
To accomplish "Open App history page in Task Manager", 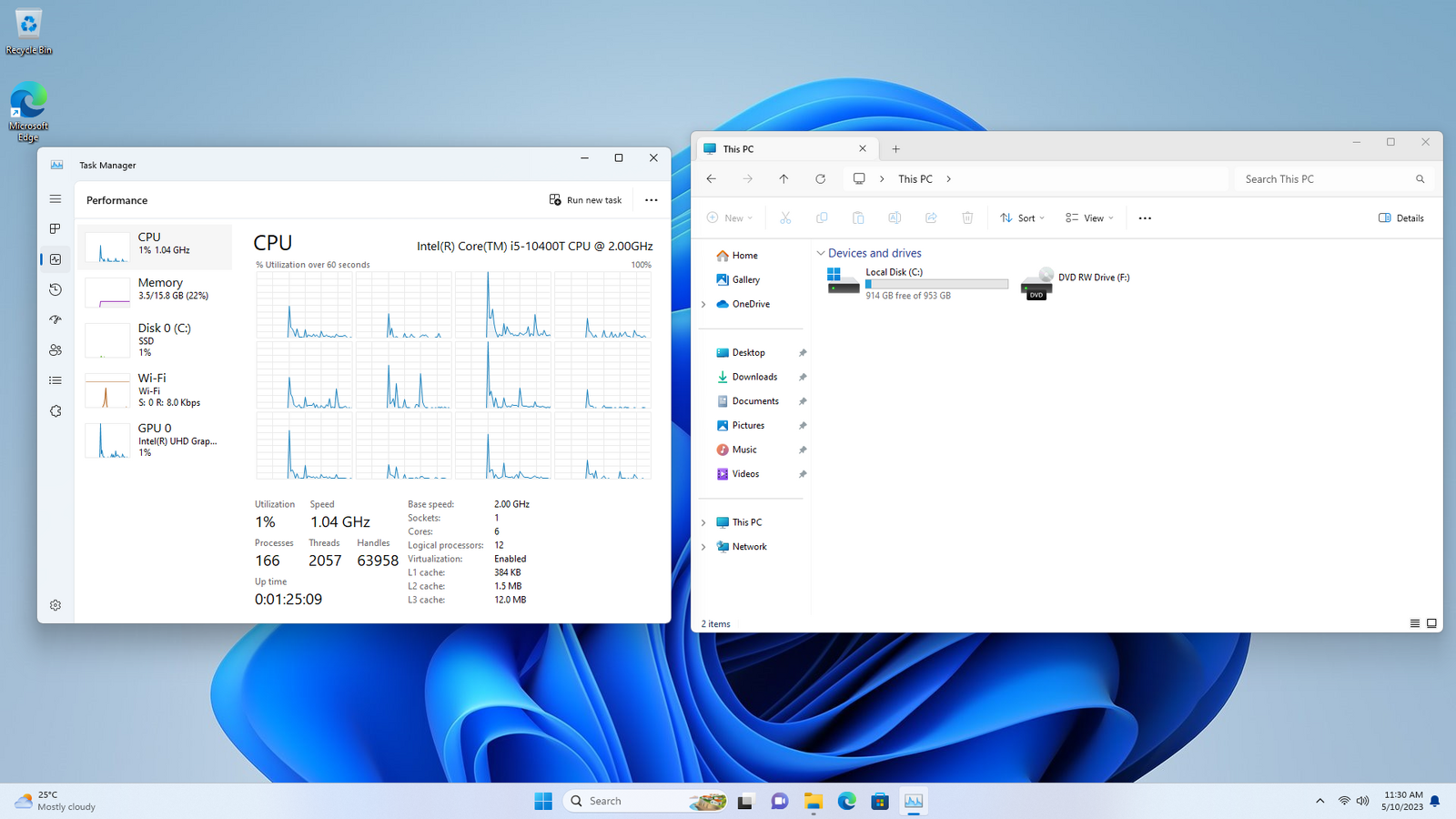I will pos(56,289).
